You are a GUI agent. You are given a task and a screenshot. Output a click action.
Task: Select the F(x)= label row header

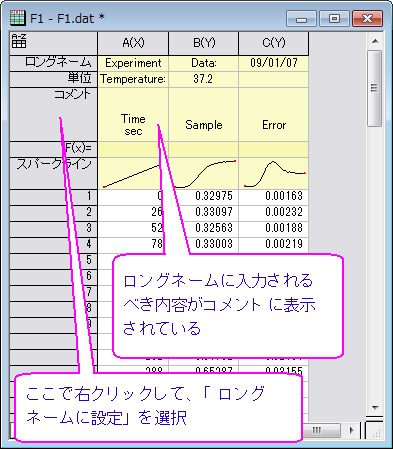[x=54, y=149]
